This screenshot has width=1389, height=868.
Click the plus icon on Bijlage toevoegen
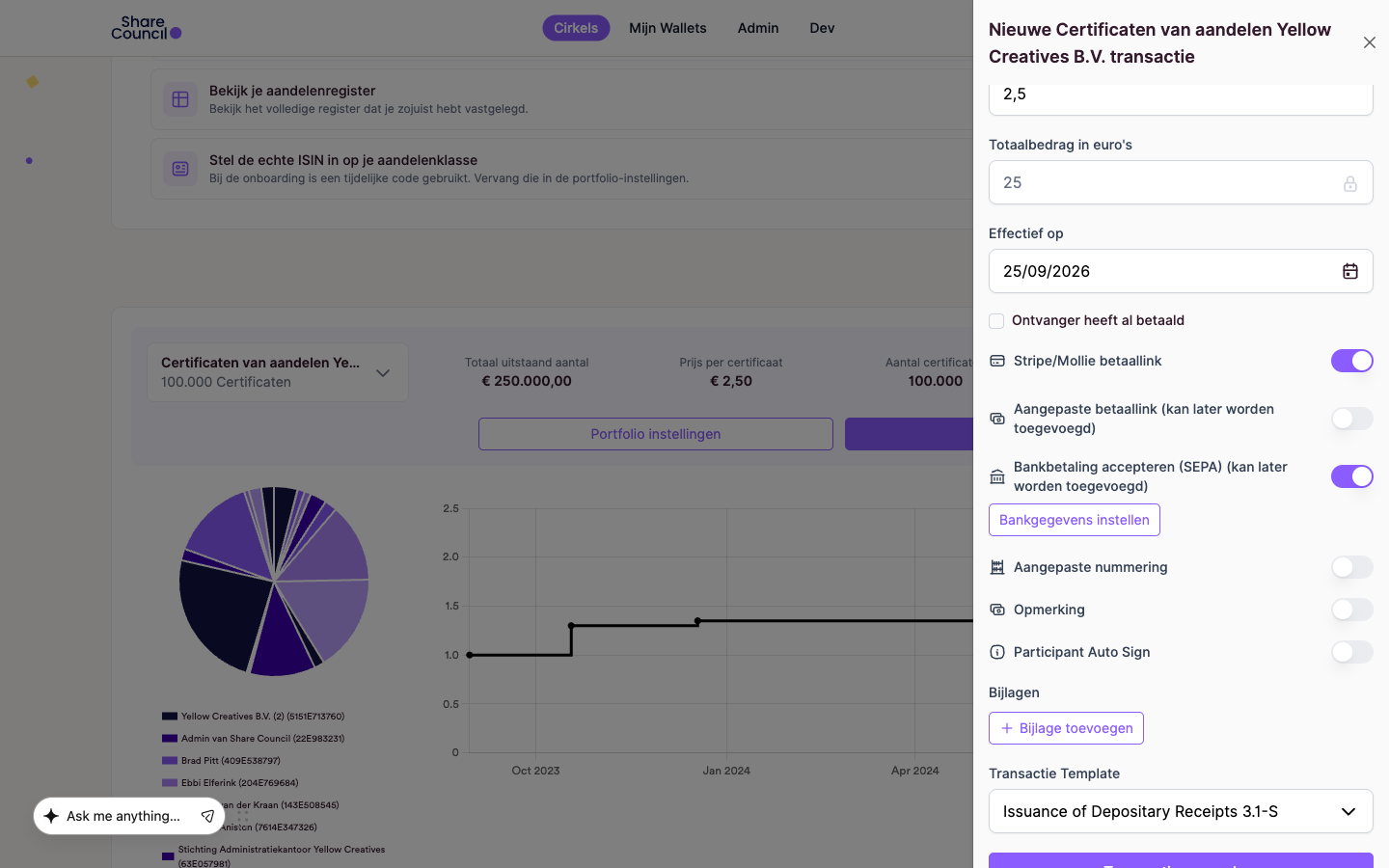(1007, 728)
